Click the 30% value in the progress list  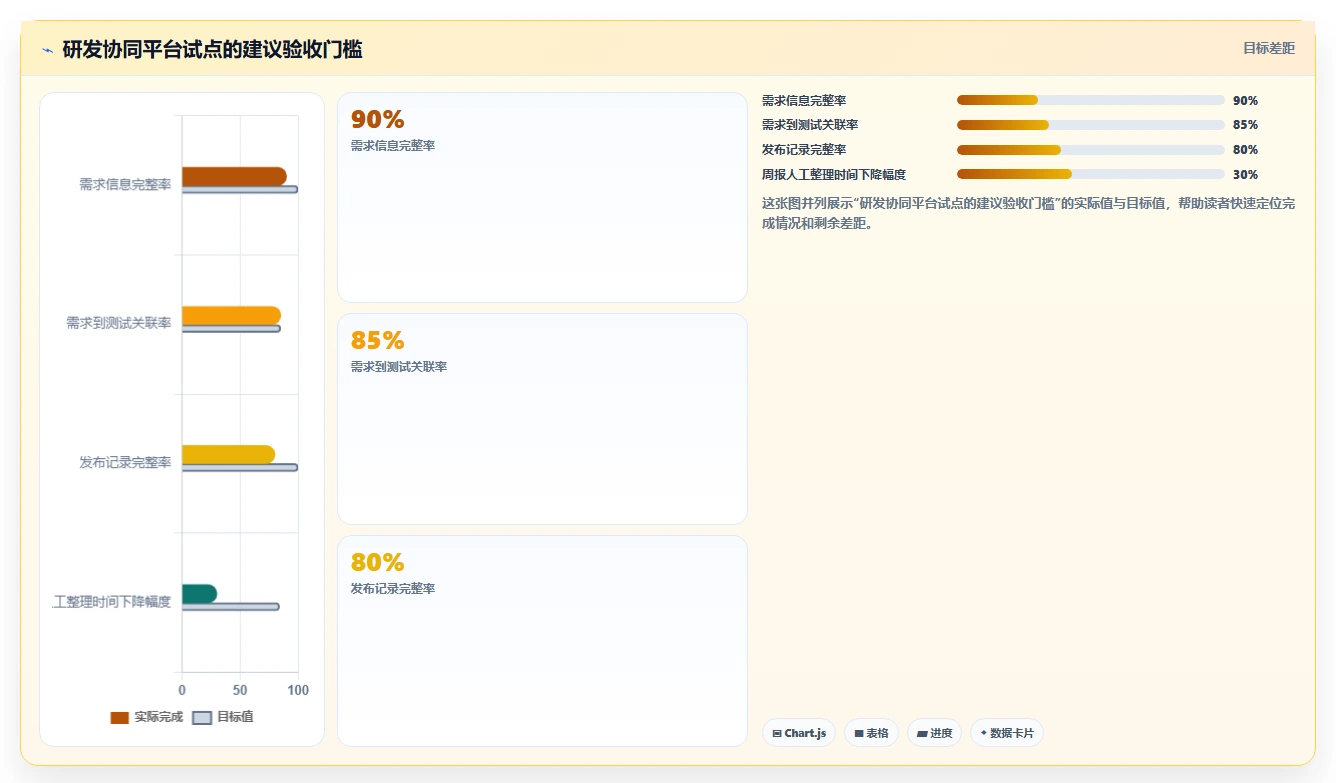pyautogui.click(x=1245, y=174)
